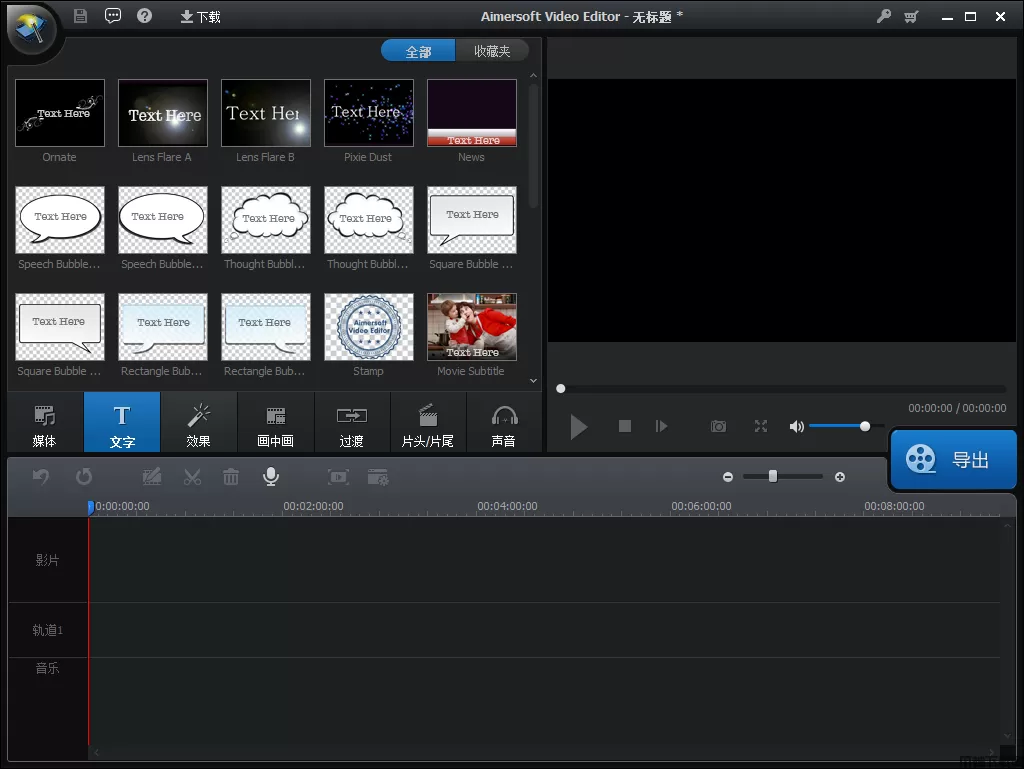The width and height of the screenshot is (1024, 769).
Task: Open the shopping cart purchase icon
Action: [x=911, y=16]
